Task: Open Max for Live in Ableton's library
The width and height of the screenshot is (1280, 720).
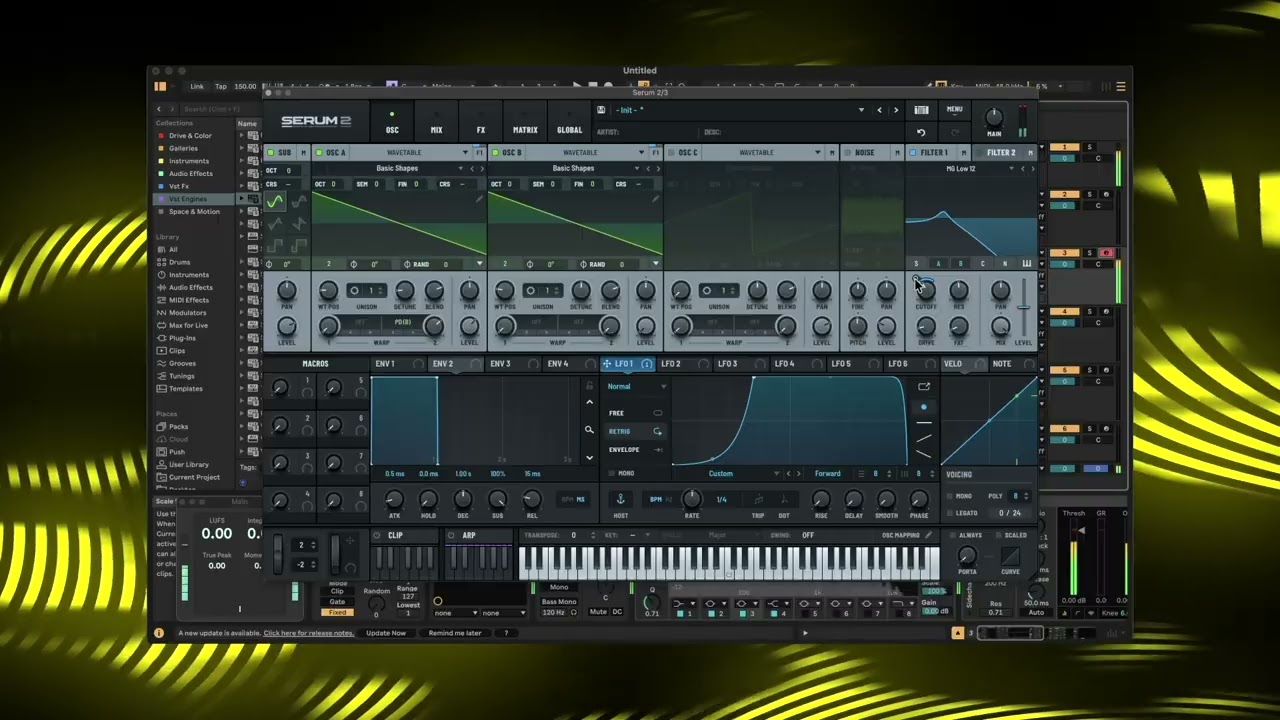Action: click(188, 325)
